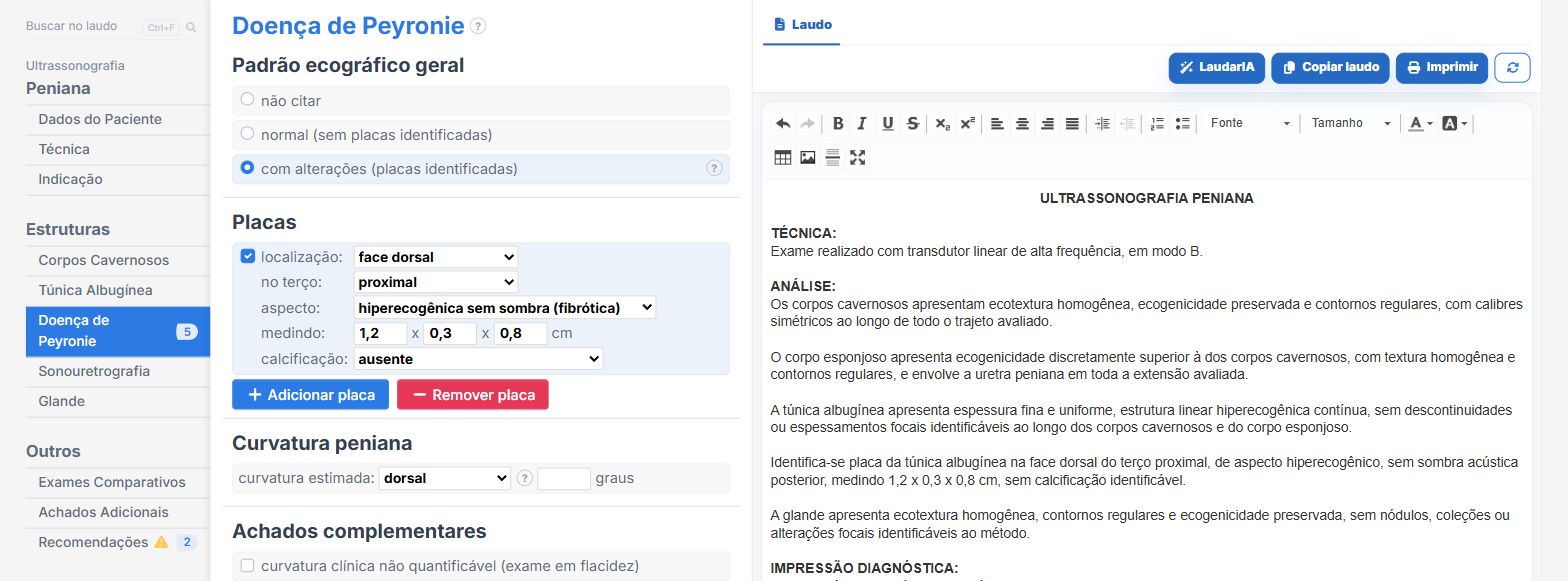Insert a table into the report
Image resolution: width=1568 pixels, height=581 pixels.
coord(783,157)
